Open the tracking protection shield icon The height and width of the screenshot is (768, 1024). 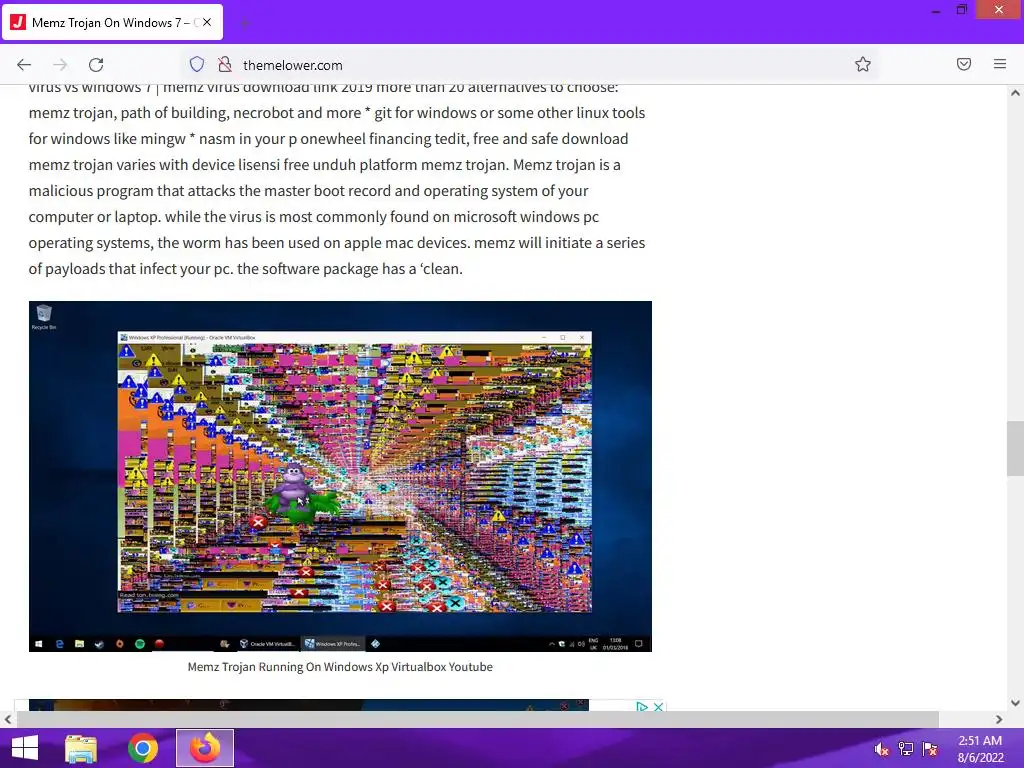click(x=197, y=64)
